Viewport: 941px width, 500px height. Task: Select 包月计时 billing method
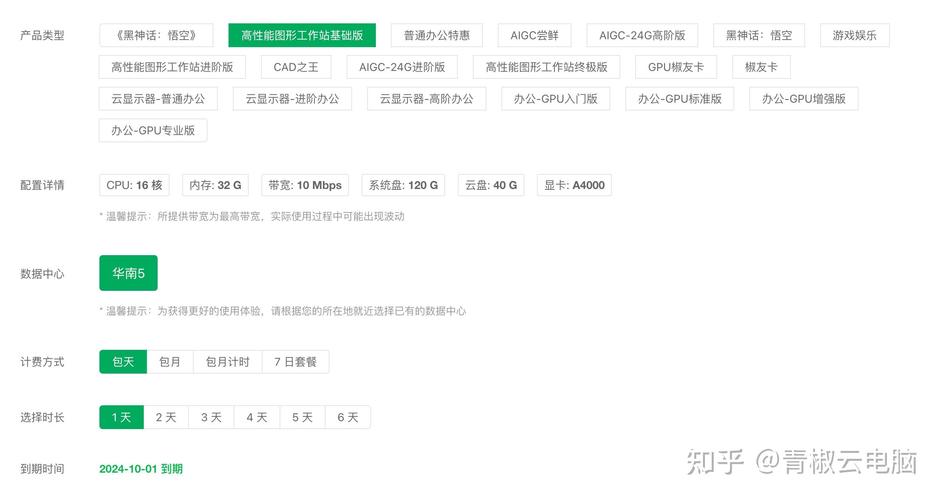[x=227, y=362]
